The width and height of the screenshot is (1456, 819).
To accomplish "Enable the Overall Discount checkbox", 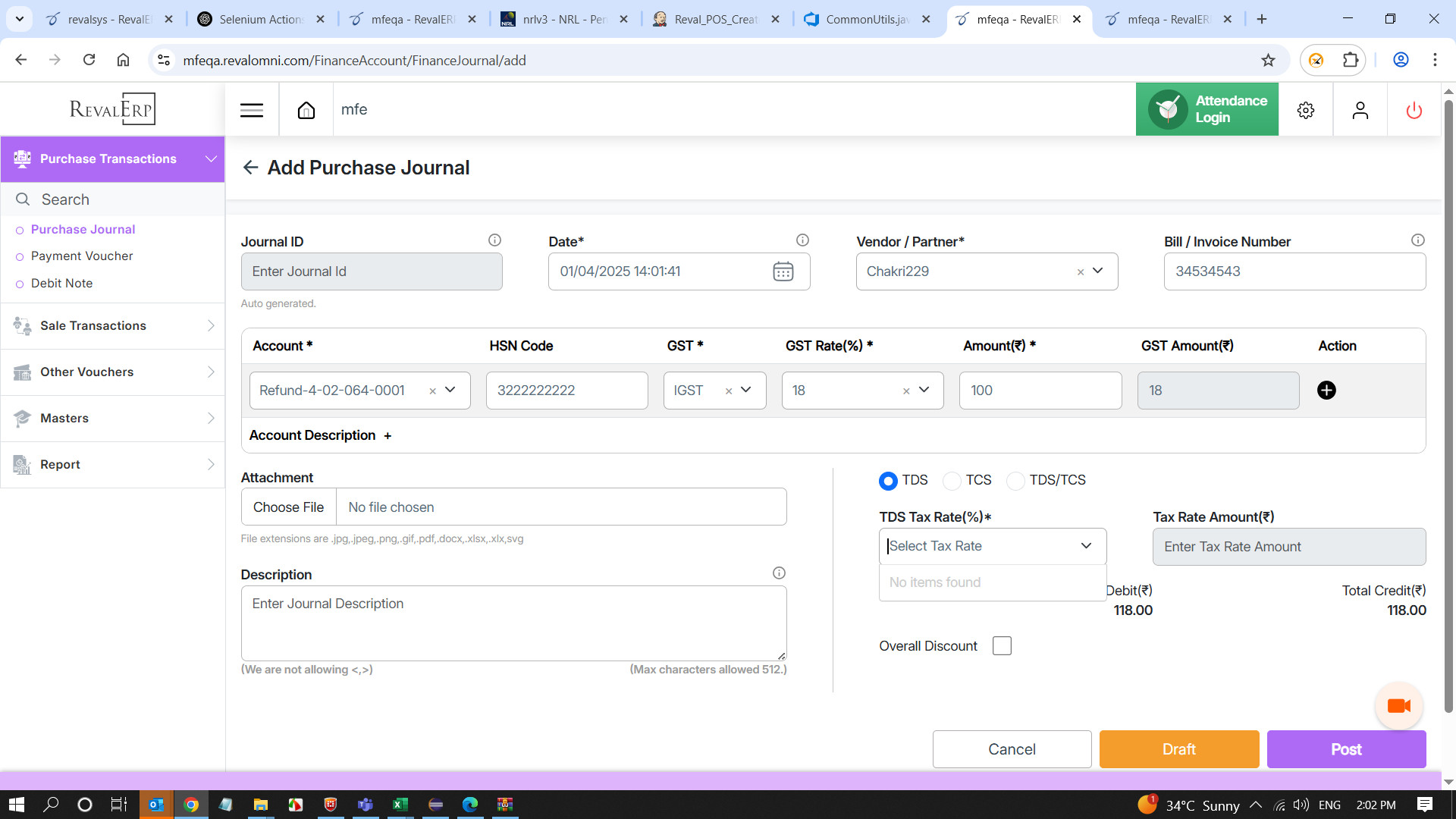I will (1002, 645).
